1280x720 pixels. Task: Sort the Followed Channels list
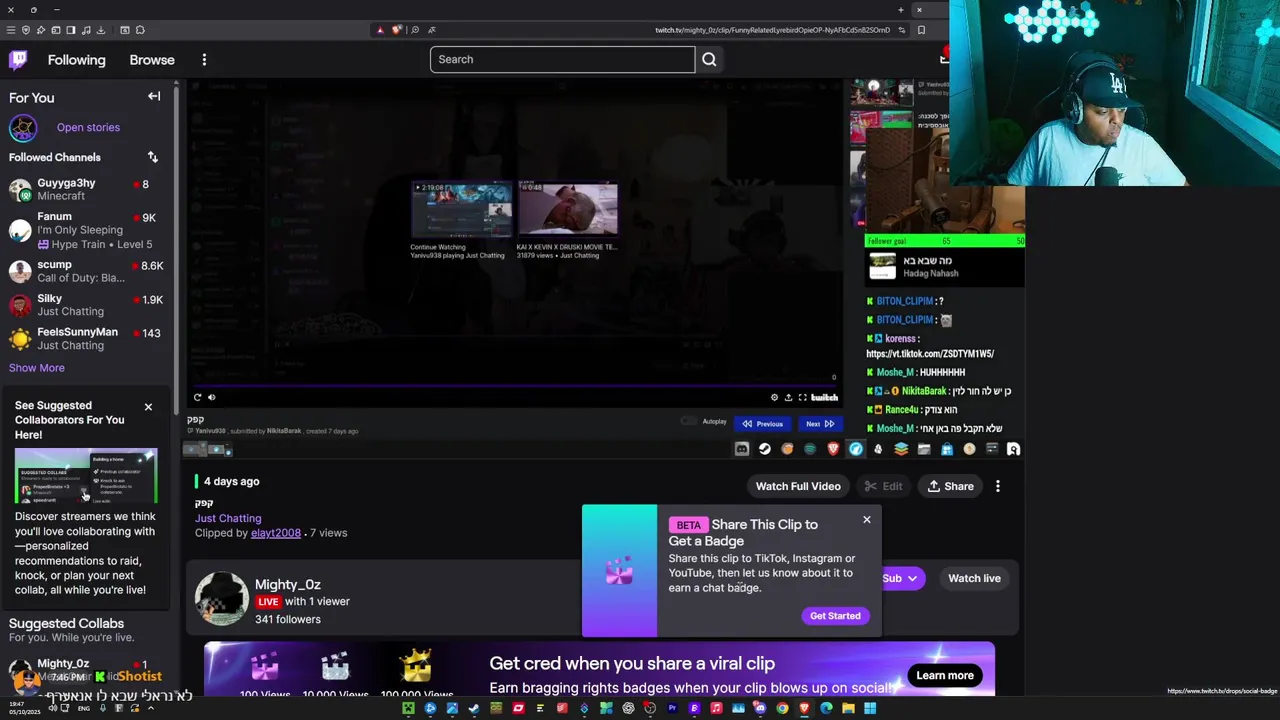(x=153, y=157)
